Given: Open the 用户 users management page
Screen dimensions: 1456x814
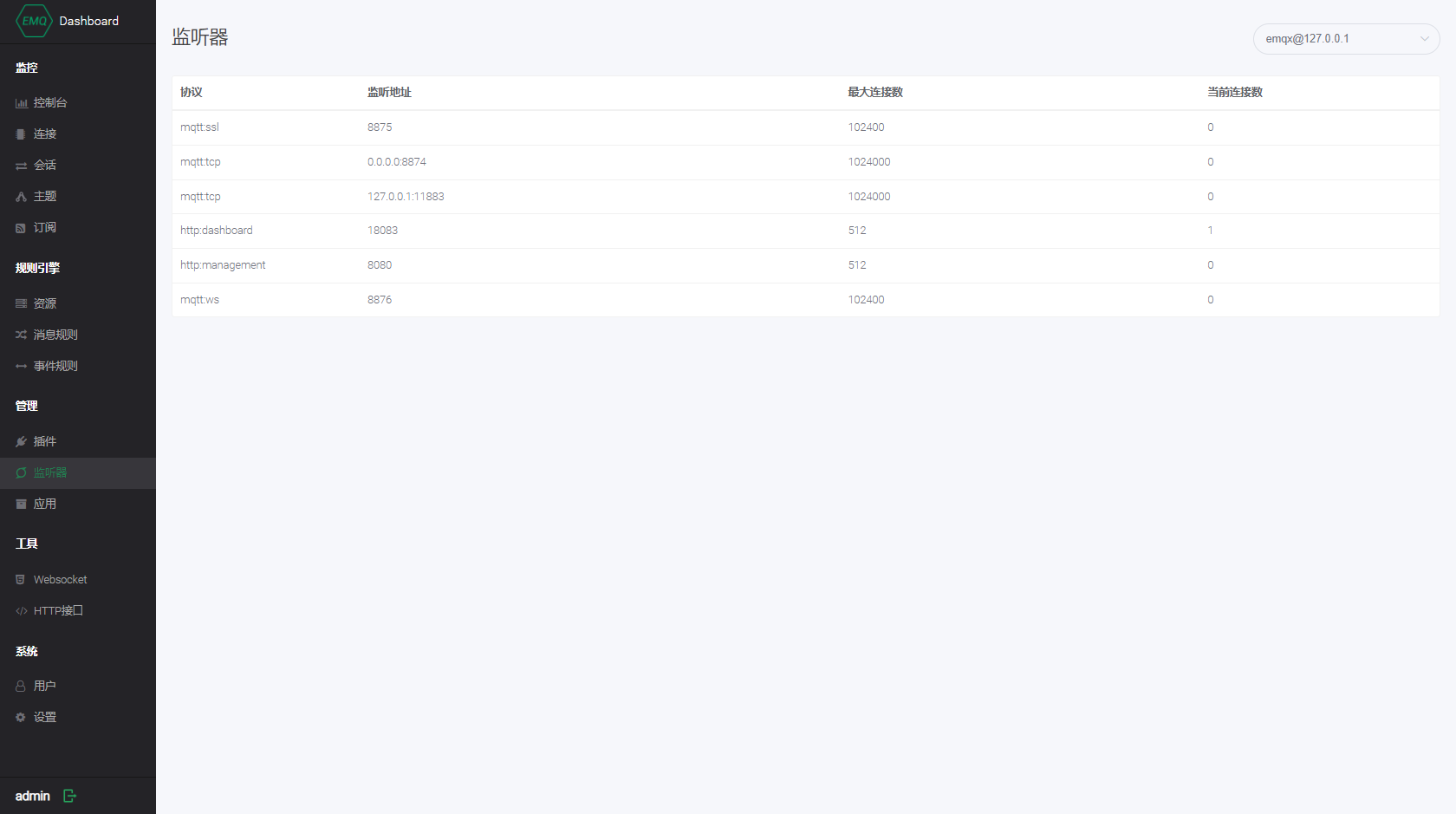Looking at the screenshot, I should click(x=45, y=685).
